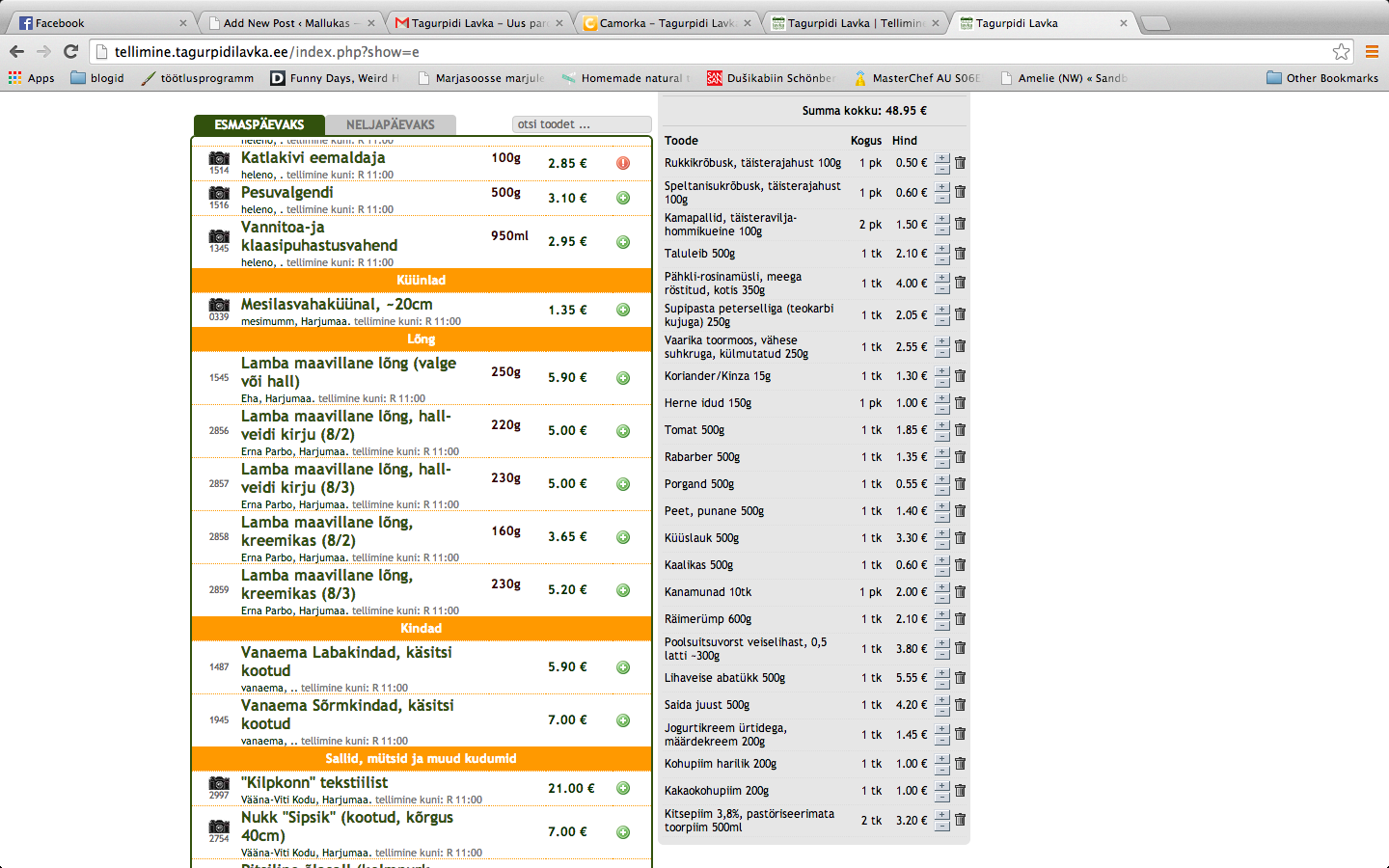1389x868 pixels.
Task: Click Kaalikas 500g cart item
Action: (698, 565)
